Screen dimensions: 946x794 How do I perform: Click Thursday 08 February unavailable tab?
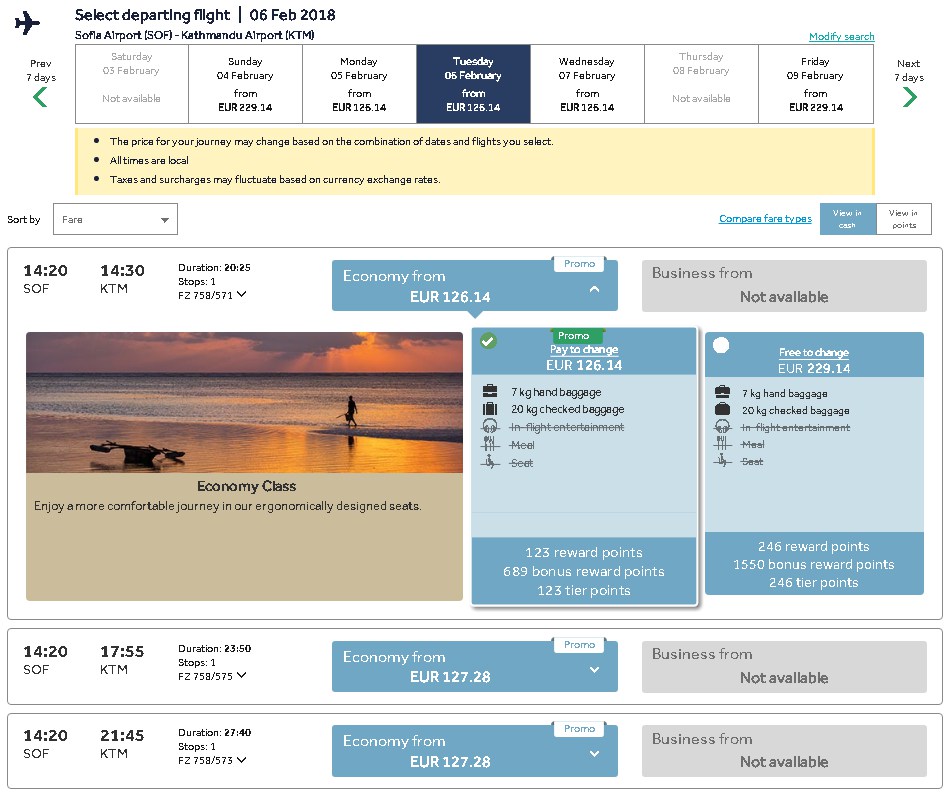coord(701,84)
